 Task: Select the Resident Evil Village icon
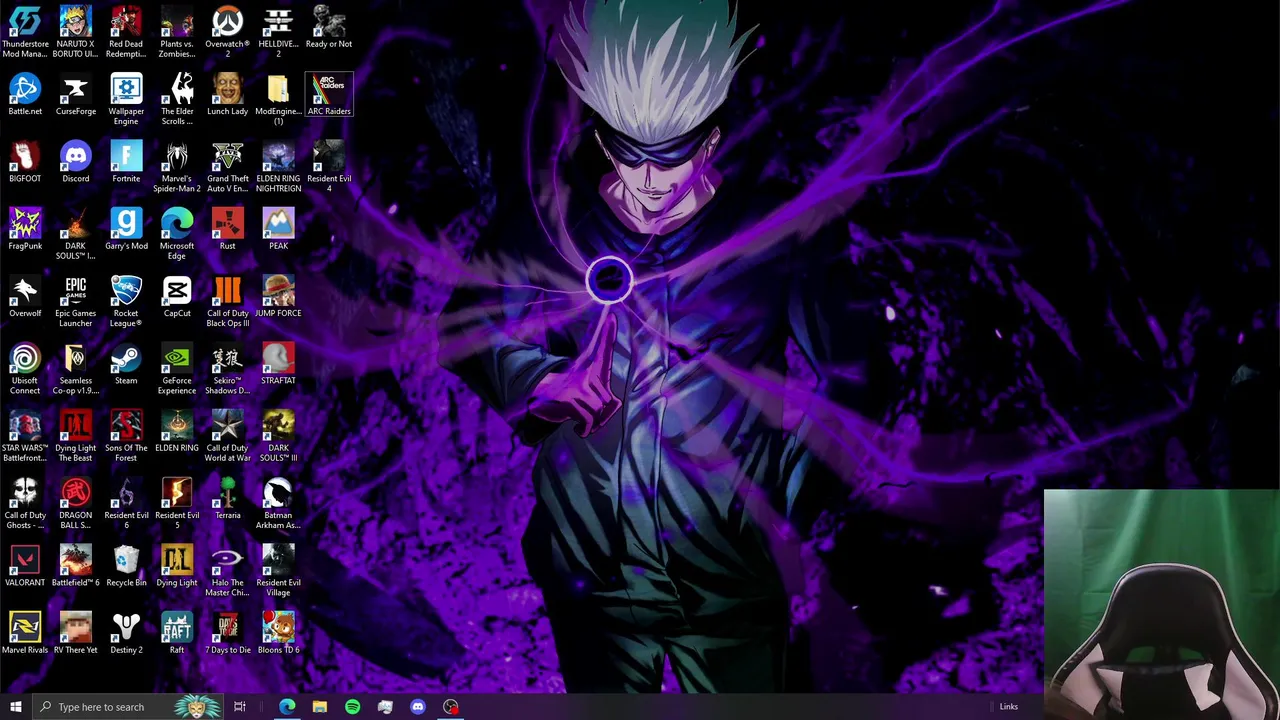coord(278,570)
